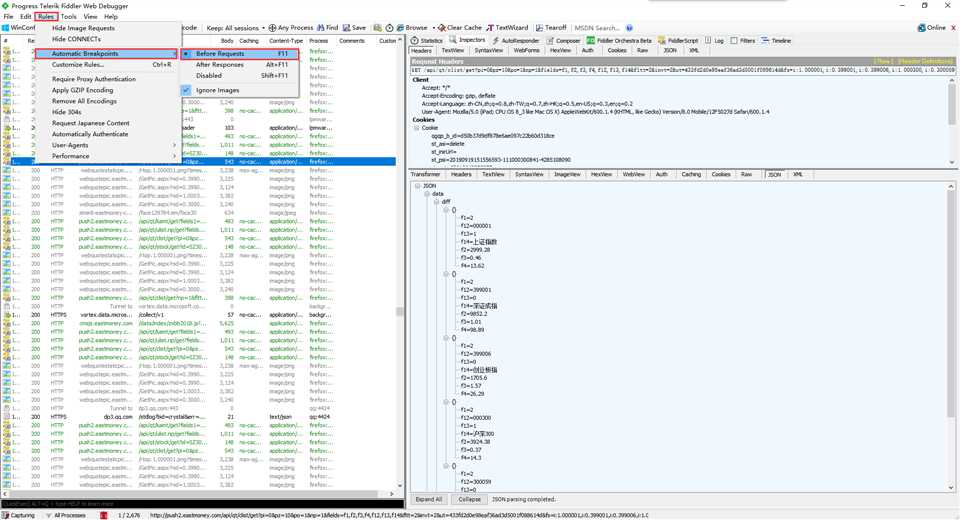Select the Inspectors tab icon
This screenshot has width=960, height=520.
coord(453,40)
